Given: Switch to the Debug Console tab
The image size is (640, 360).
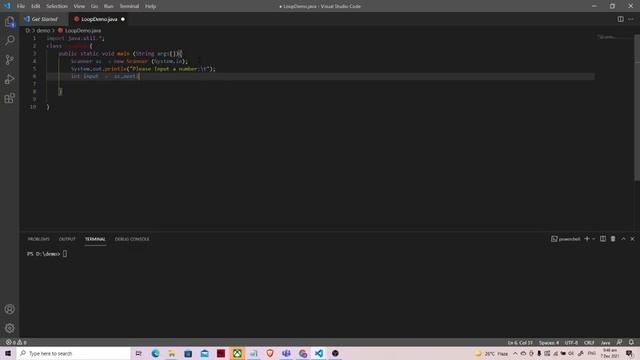Looking at the screenshot, I should point(132,239).
